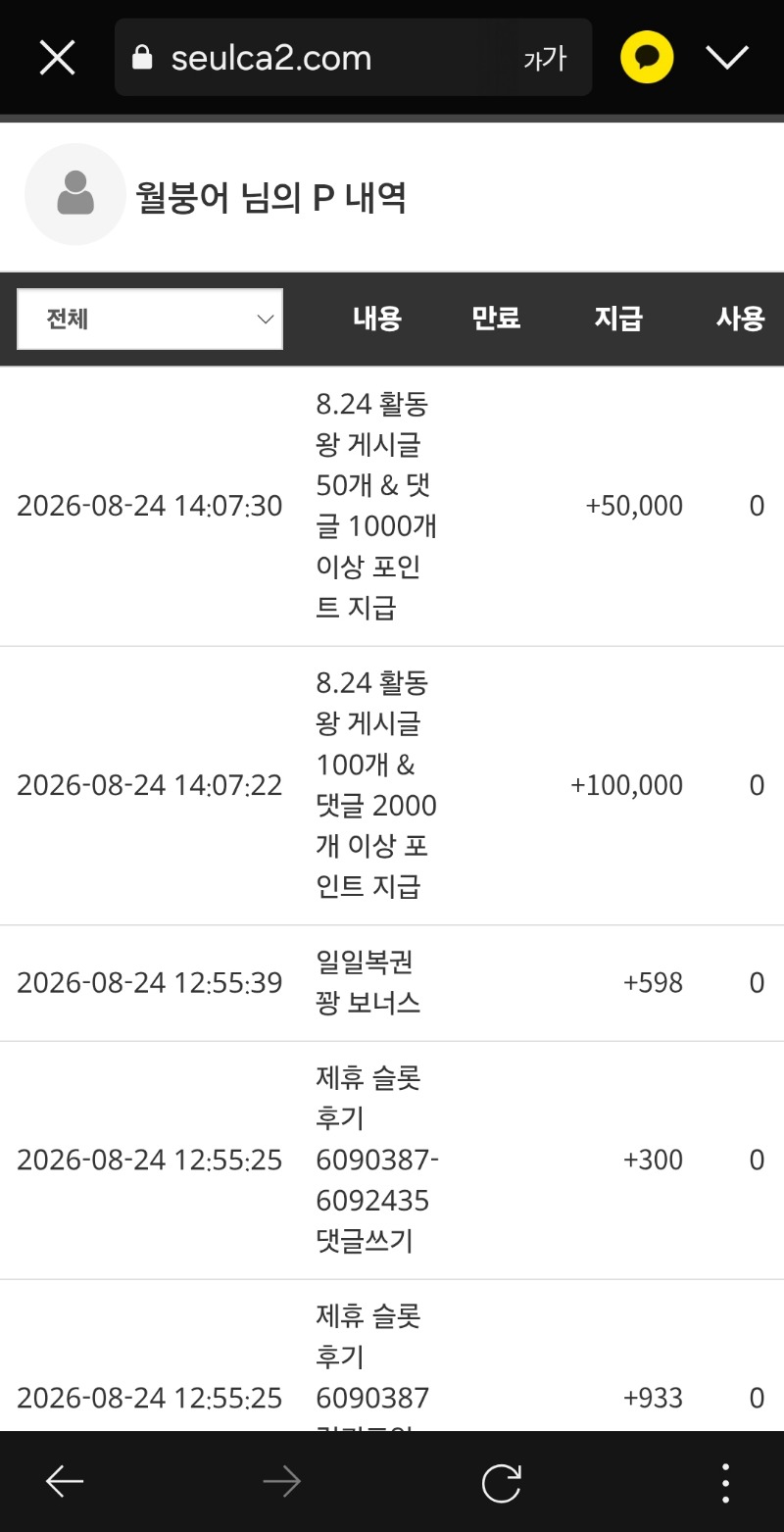Select the 내용 column header
Viewport: 784px width, 1532px height.
[x=377, y=319]
